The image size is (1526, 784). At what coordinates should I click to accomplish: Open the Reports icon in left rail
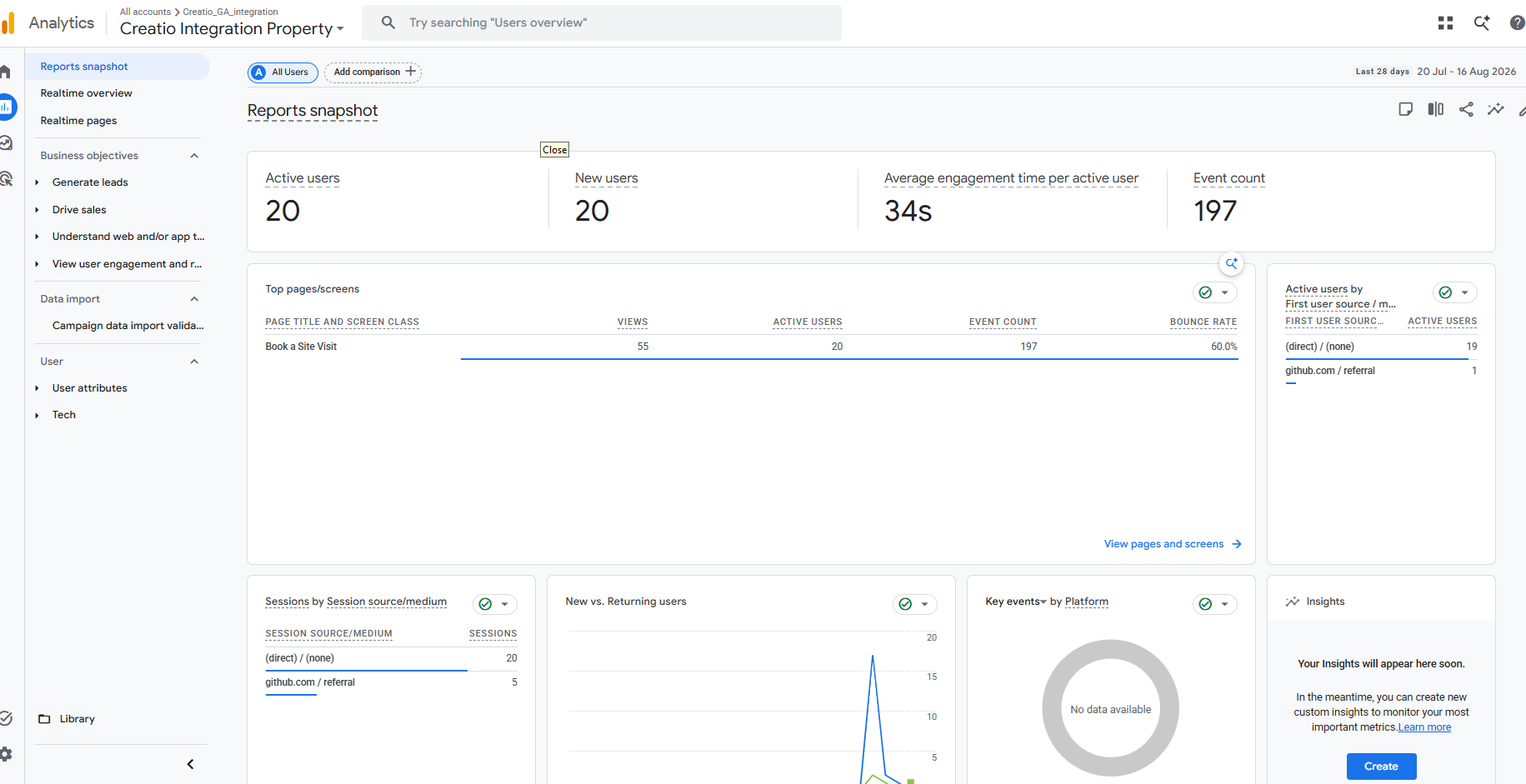point(7,107)
